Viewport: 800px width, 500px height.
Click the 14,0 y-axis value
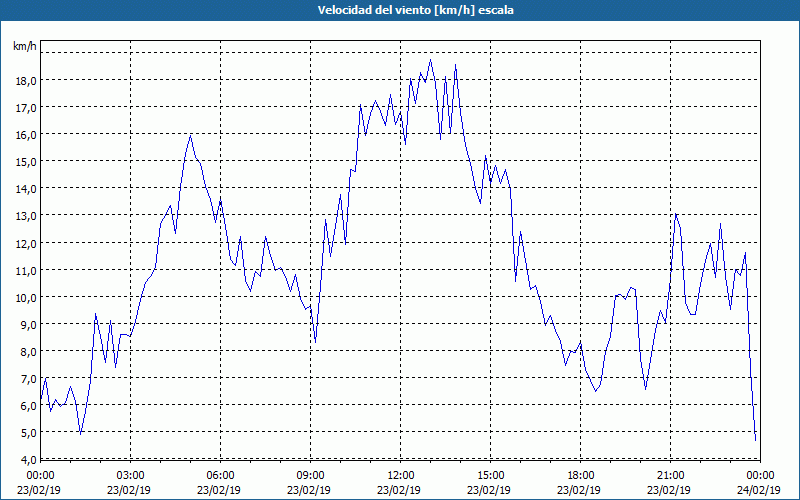point(26,189)
